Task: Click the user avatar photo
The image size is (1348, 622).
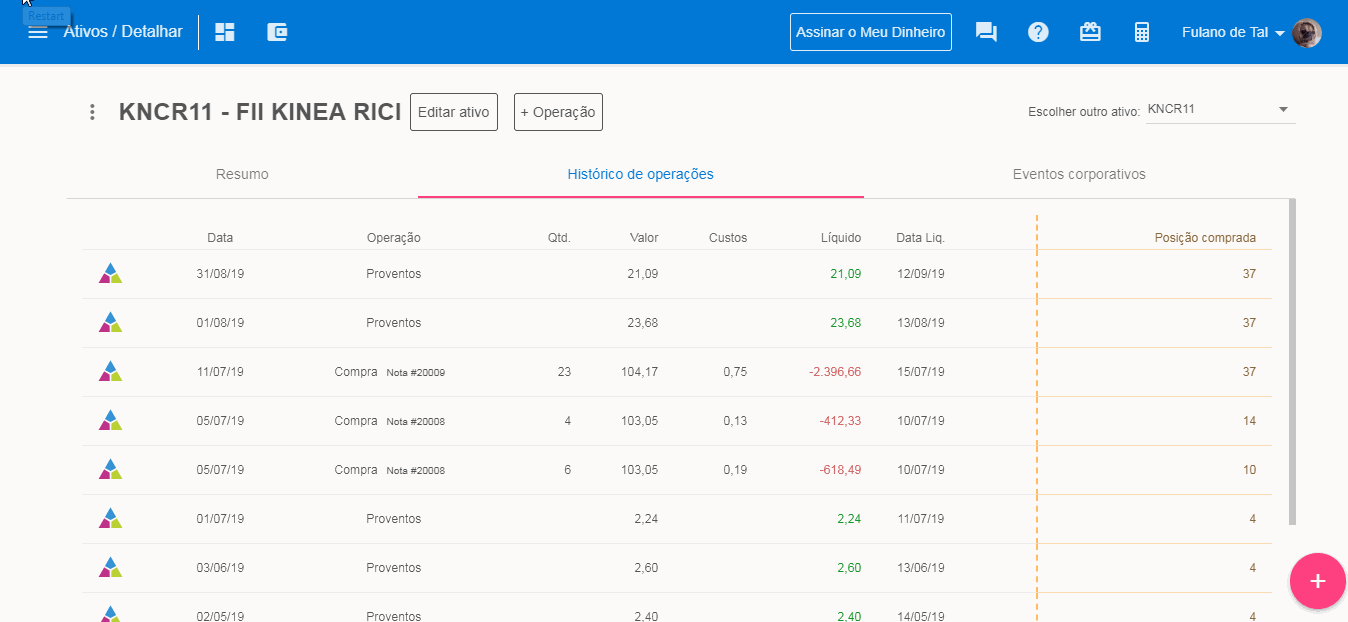Action: tap(1306, 32)
